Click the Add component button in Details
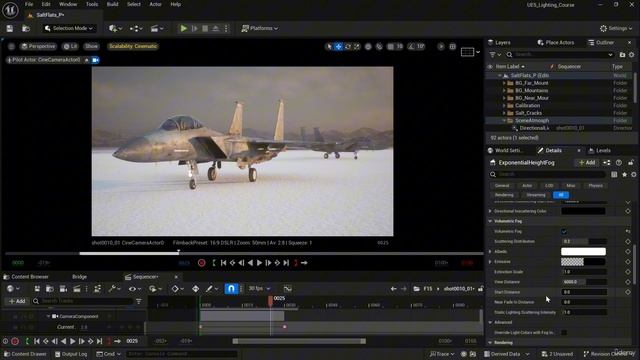Image resolution: width=640 pixels, height=360 pixels. click(x=587, y=162)
